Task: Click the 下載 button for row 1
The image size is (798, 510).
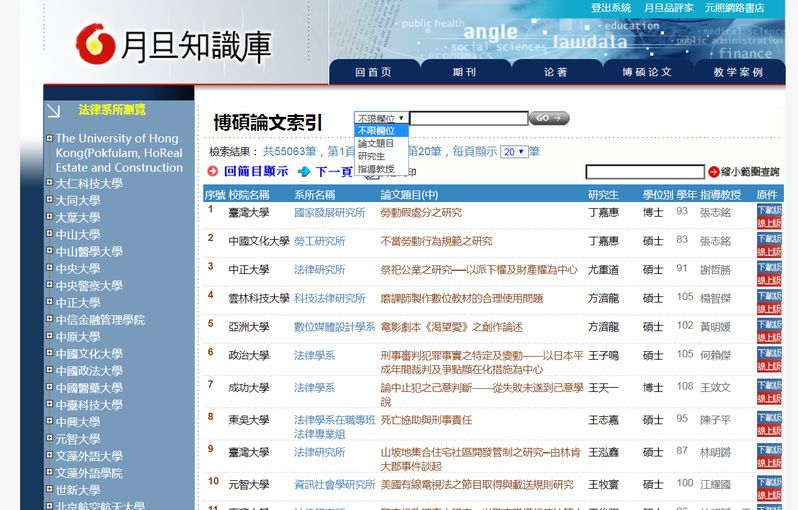Action: click(769, 211)
